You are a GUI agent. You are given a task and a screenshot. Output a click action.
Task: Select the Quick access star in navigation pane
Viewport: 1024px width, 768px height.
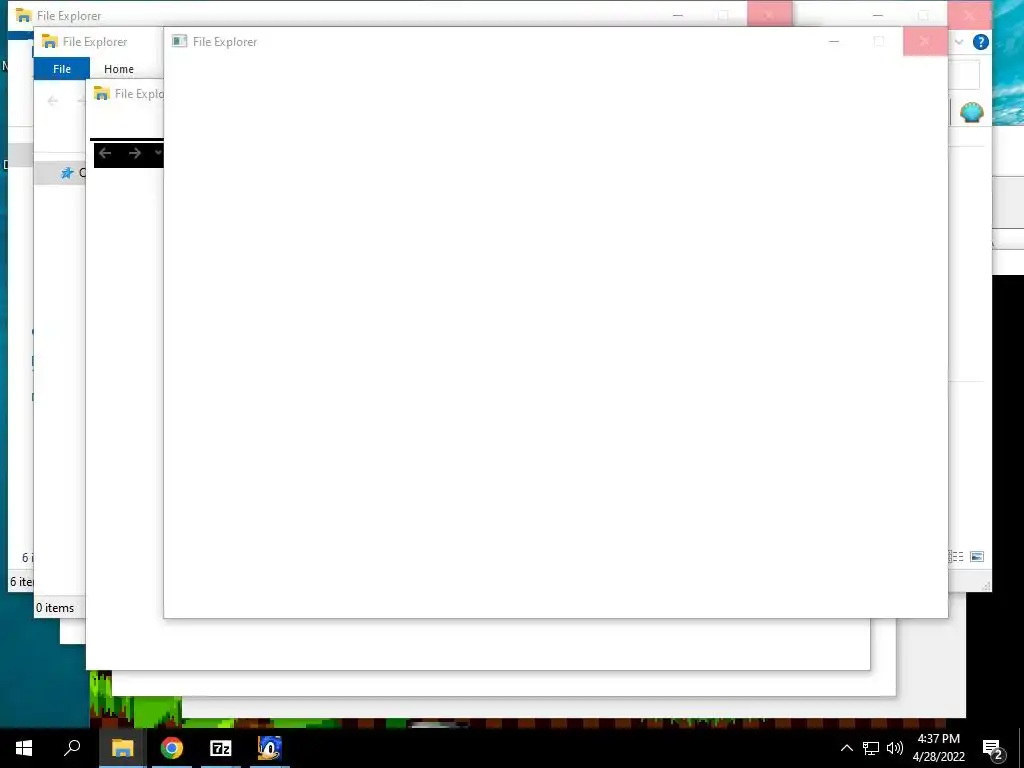click(x=67, y=172)
